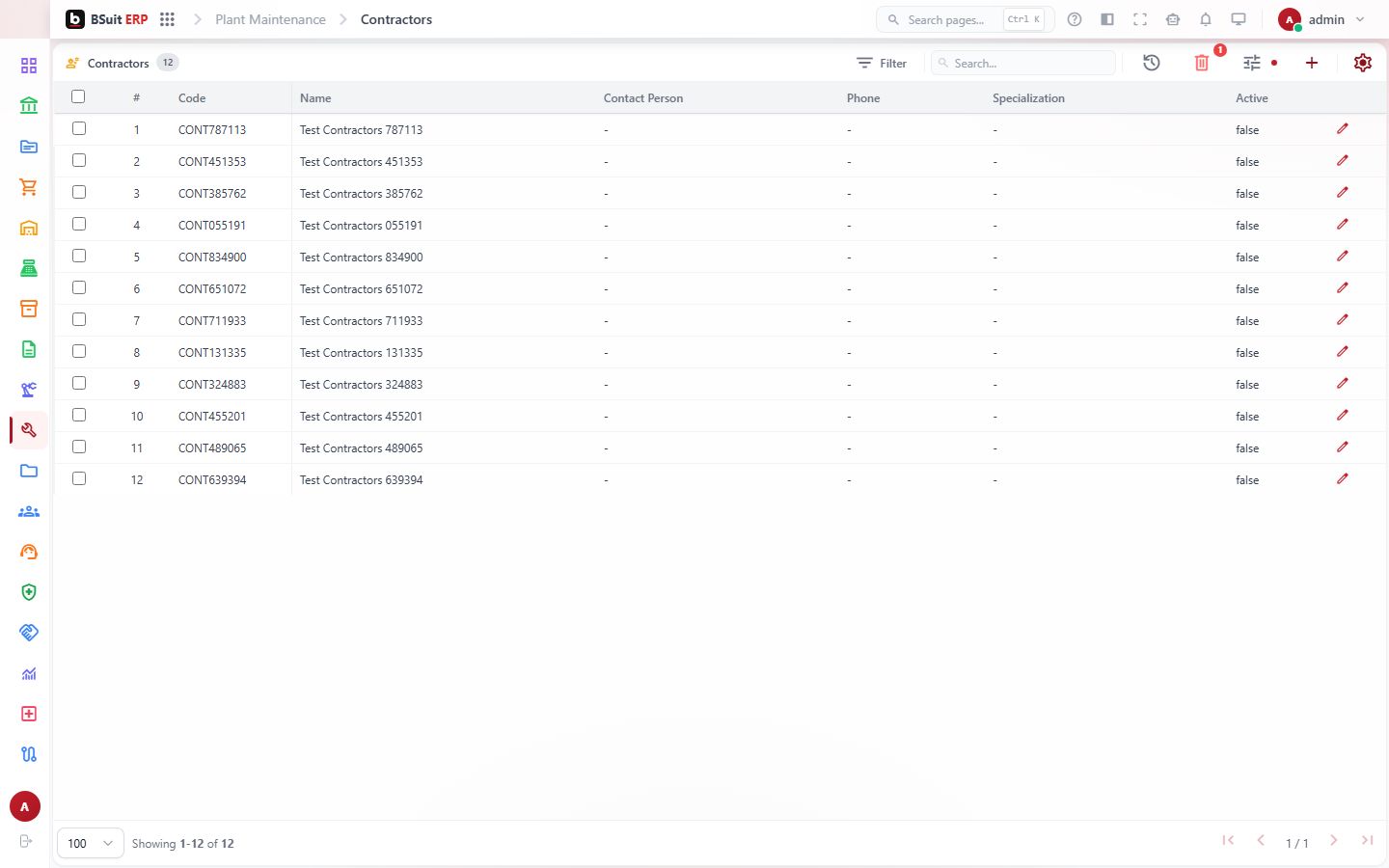This screenshot has height=868, width=1389.
Task: Open the shopping cart module in sidebar
Action: (29, 187)
